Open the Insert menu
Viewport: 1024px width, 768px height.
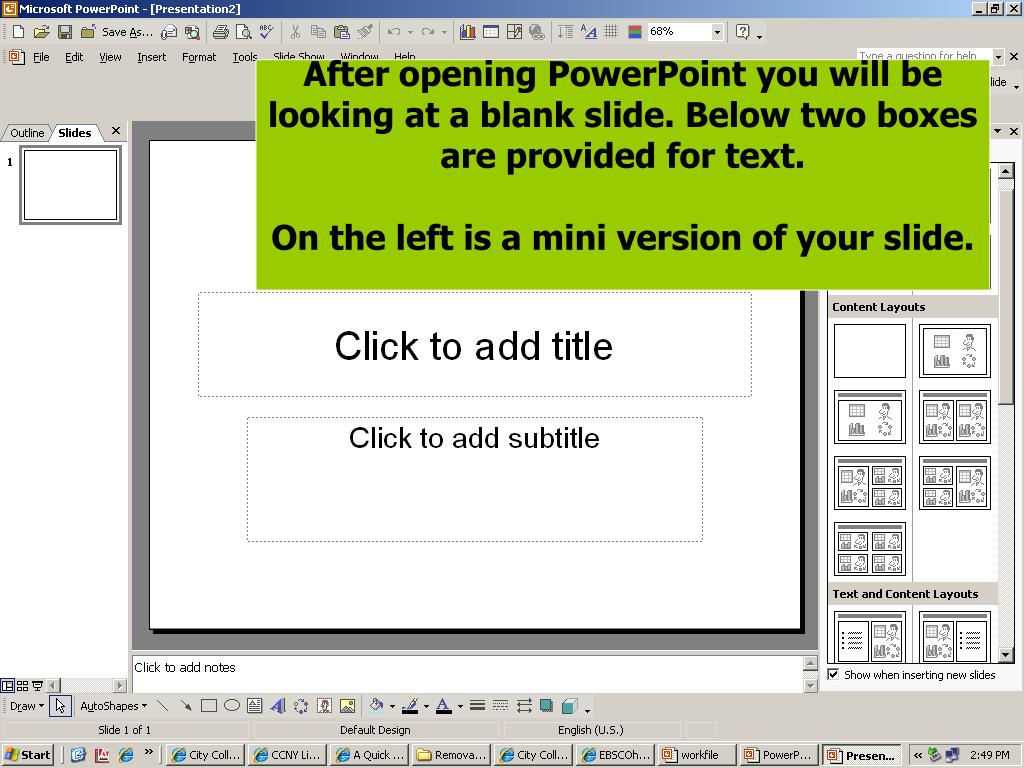(152, 57)
